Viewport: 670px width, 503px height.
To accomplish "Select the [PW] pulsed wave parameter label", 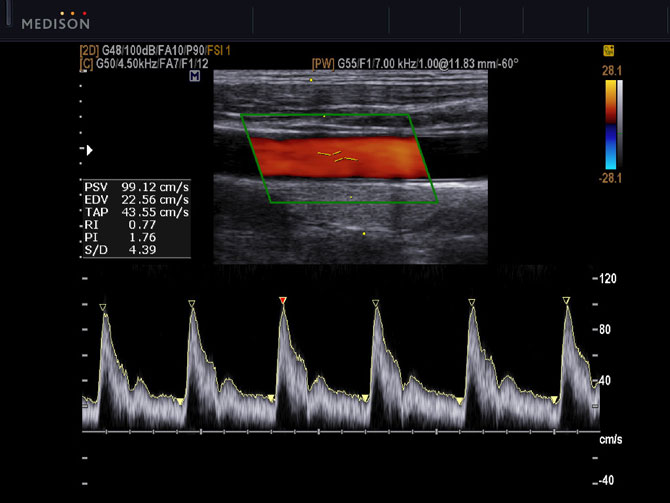I will [x=323, y=62].
